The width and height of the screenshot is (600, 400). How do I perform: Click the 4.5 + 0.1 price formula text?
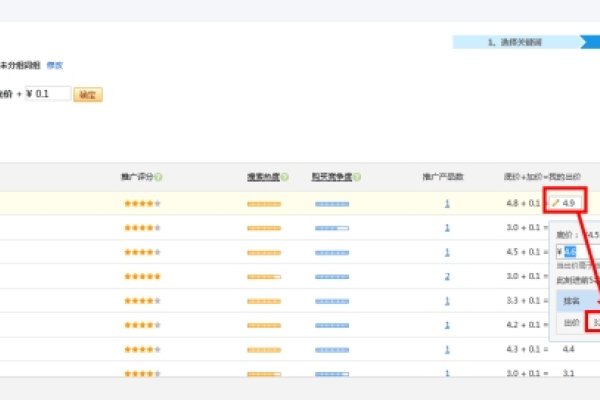(523, 252)
